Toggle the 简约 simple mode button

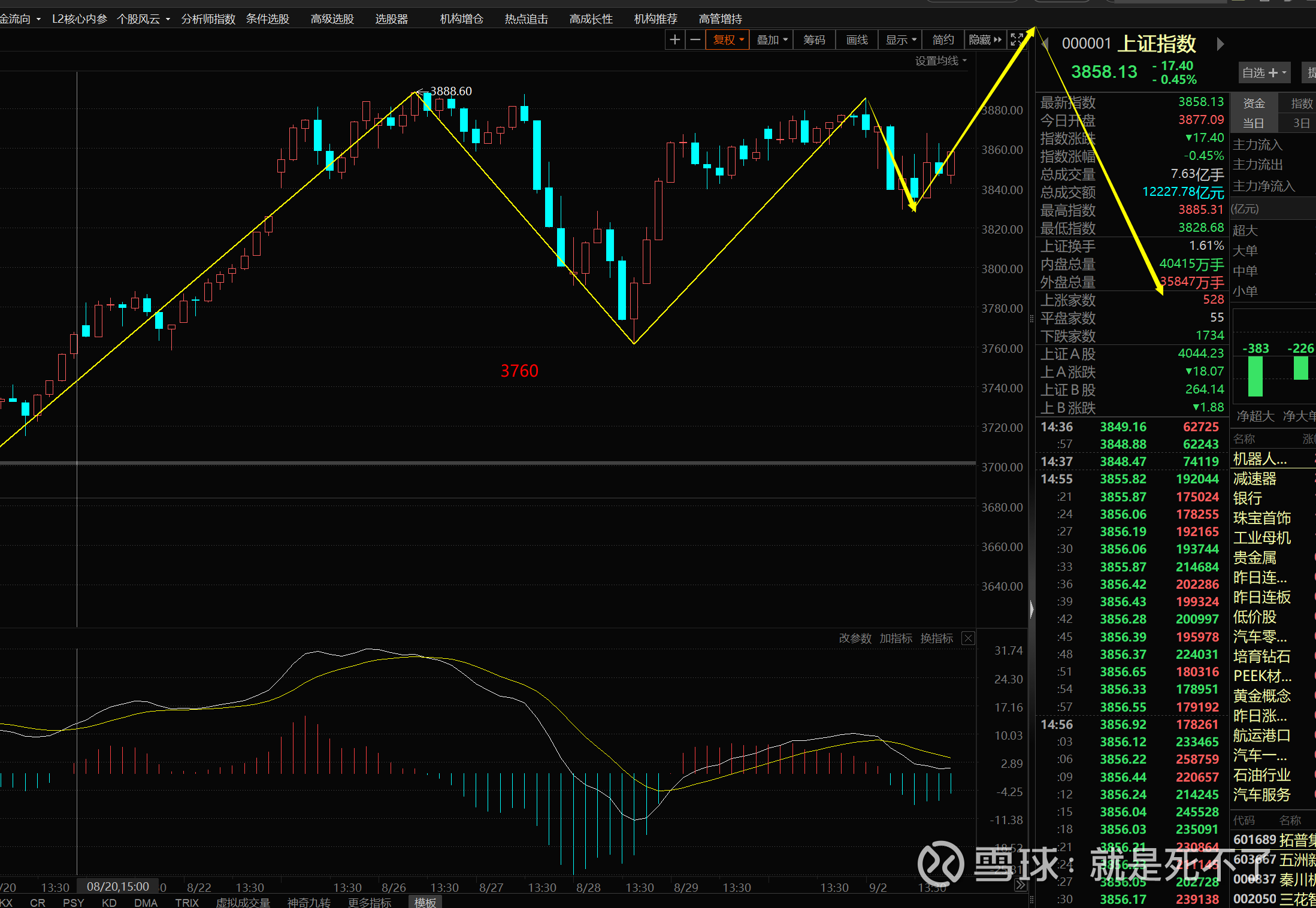943,40
